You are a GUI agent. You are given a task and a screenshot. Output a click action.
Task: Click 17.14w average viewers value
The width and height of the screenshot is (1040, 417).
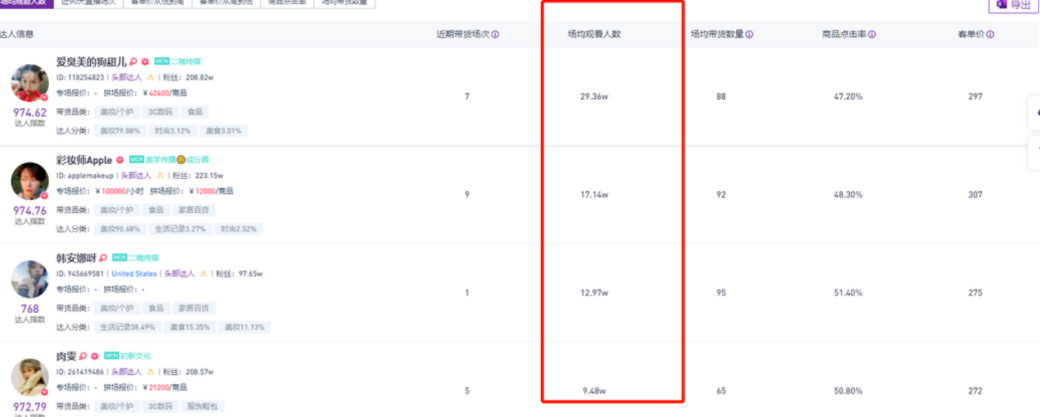click(x=594, y=195)
